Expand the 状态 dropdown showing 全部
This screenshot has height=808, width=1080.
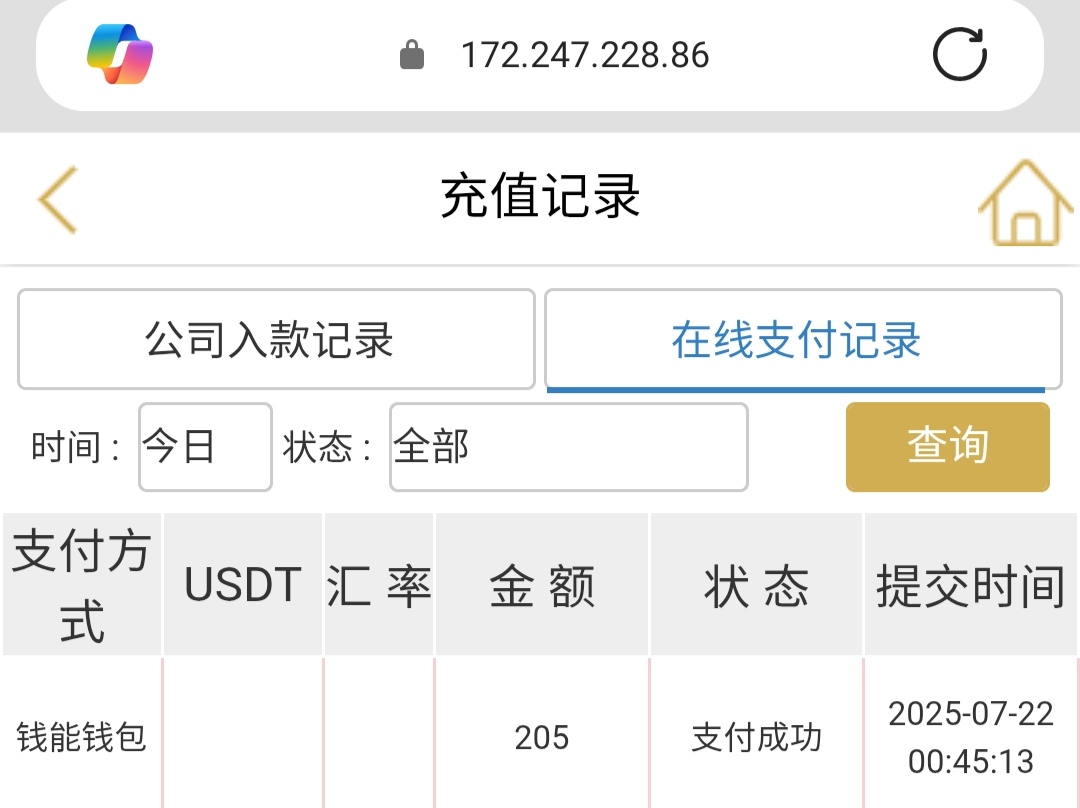(568, 447)
